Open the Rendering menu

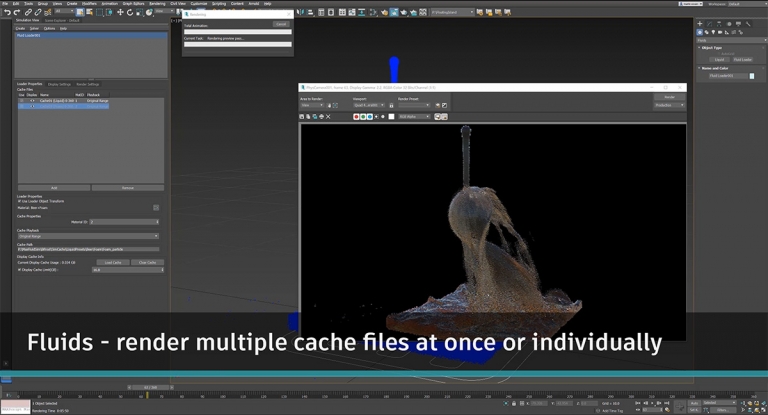pos(157,4)
